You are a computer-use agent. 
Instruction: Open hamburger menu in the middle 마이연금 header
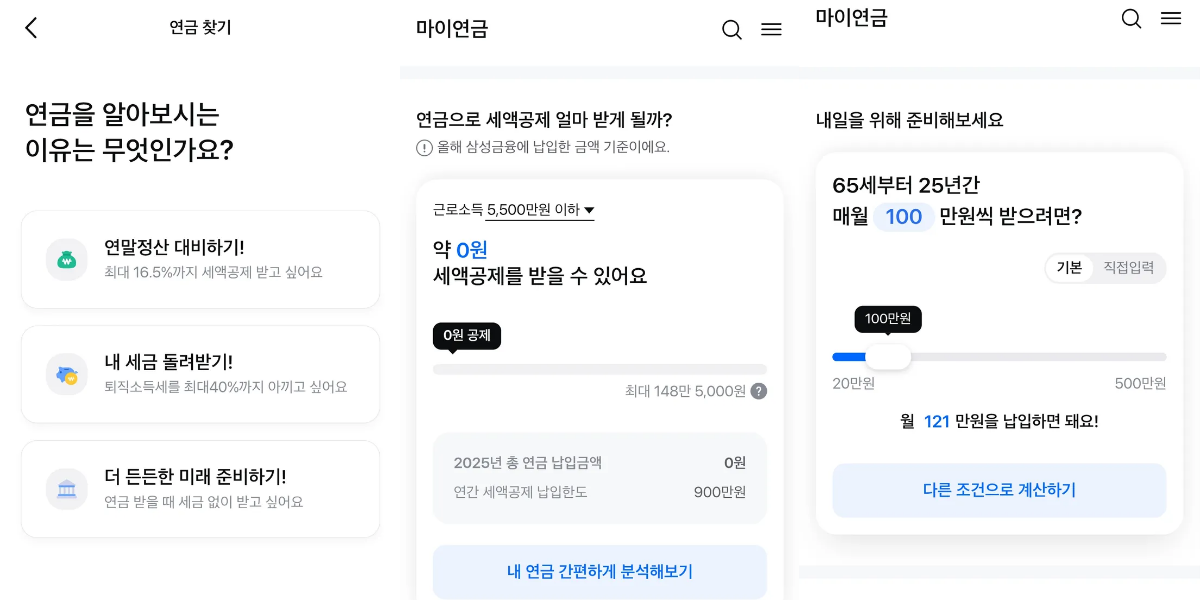click(771, 30)
